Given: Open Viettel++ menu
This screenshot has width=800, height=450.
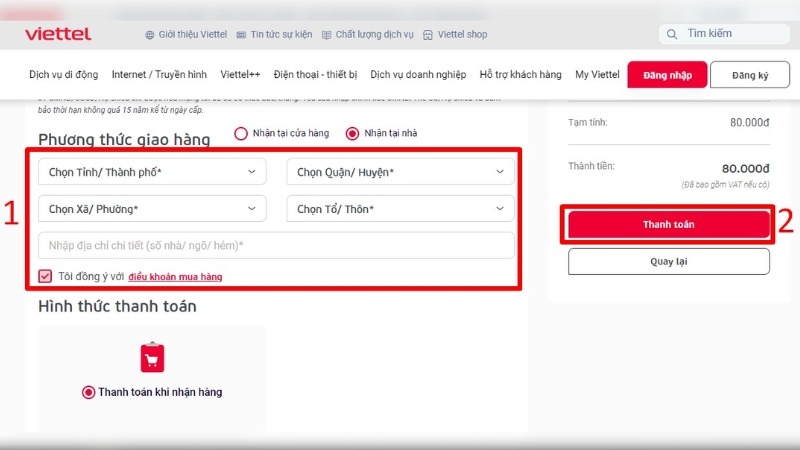Looking at the screenshot, I should 240,74.
